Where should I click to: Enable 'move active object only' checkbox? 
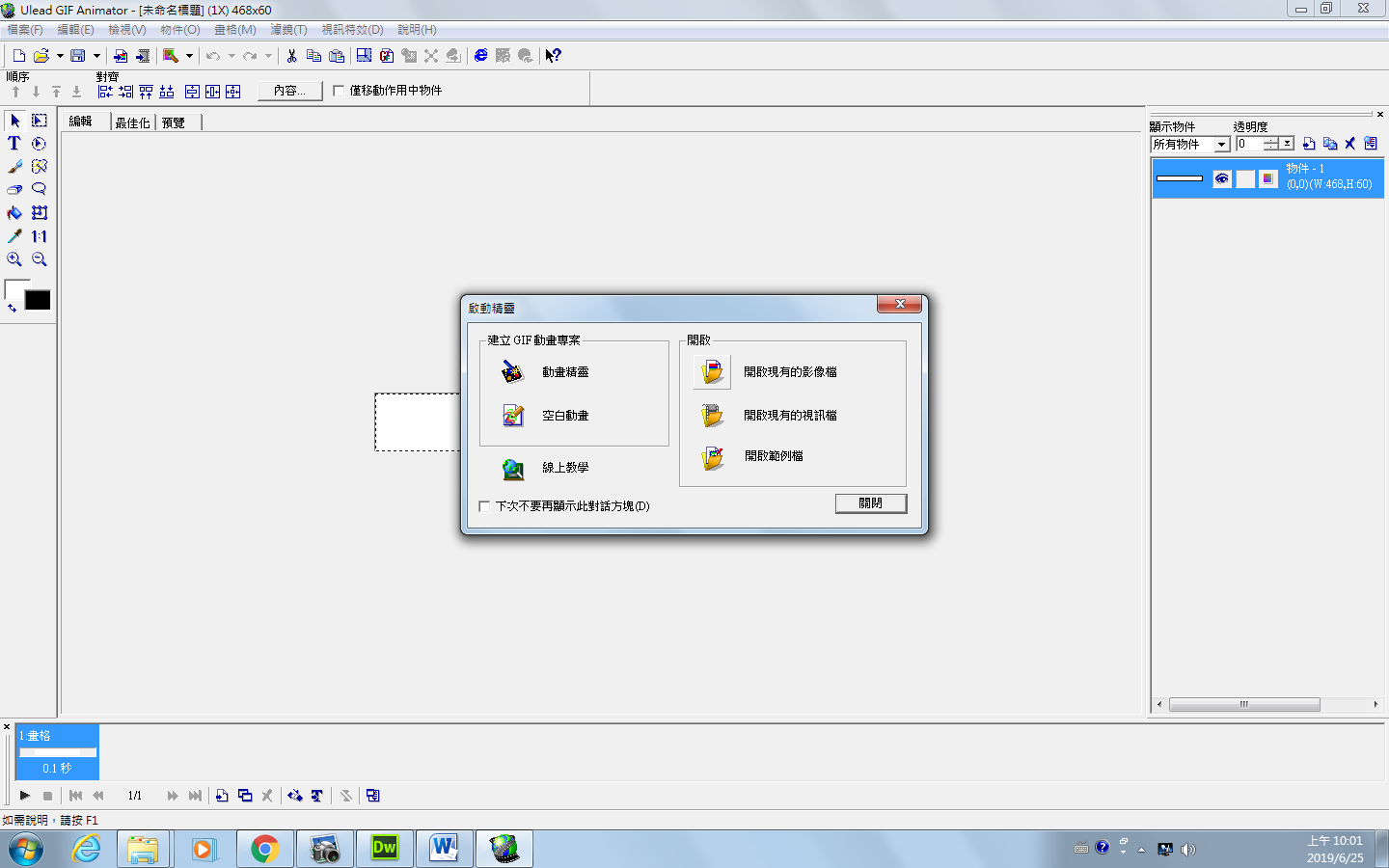(x=339, y=91)
